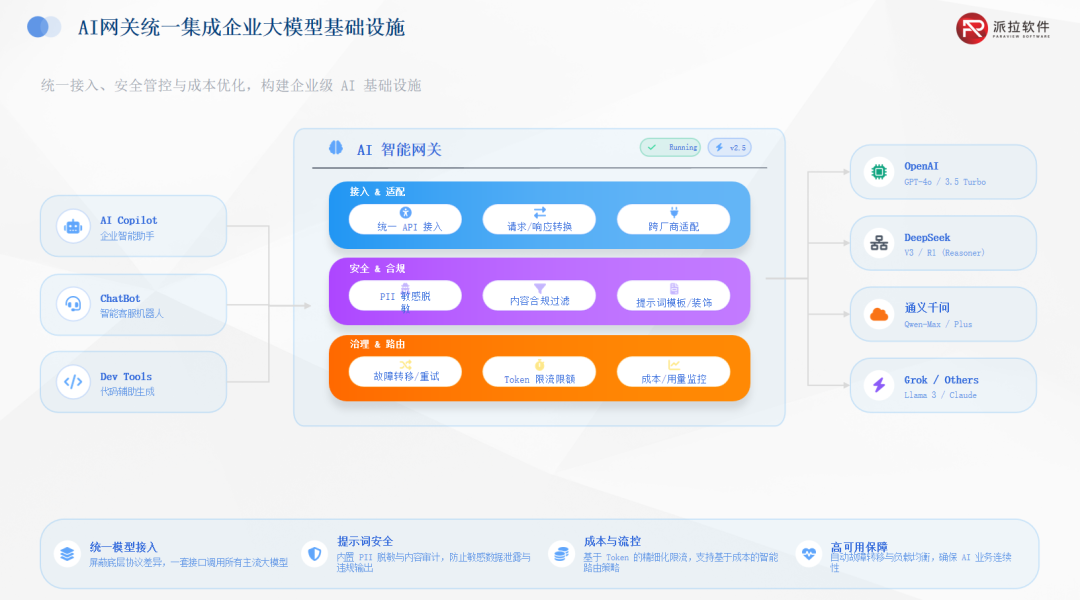This screenshot has height=600, width=1080.
Task: Select the 提示词模板/装饰 pill
Action: 674,296
